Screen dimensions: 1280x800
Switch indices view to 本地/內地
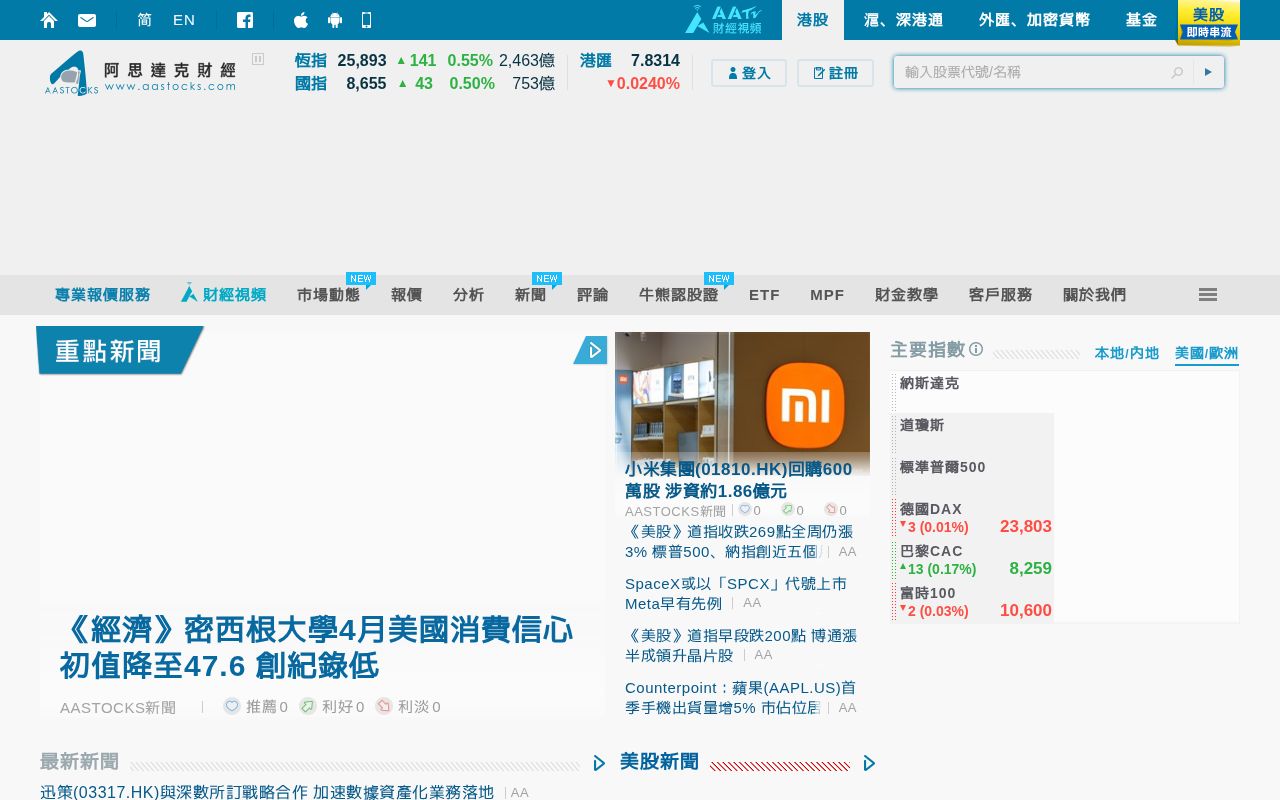pos(1126,353)
